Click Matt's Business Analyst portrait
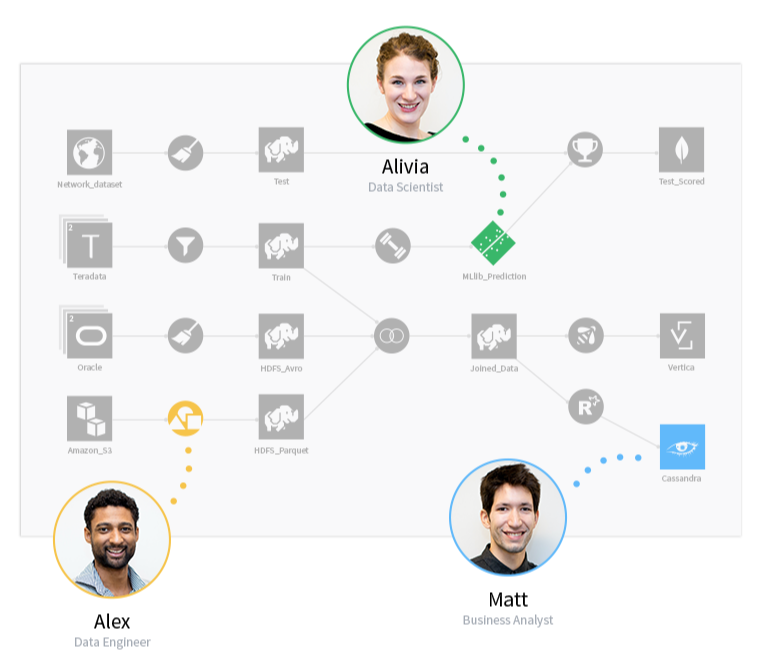This screenshot has width=760, height=665. 508,517
